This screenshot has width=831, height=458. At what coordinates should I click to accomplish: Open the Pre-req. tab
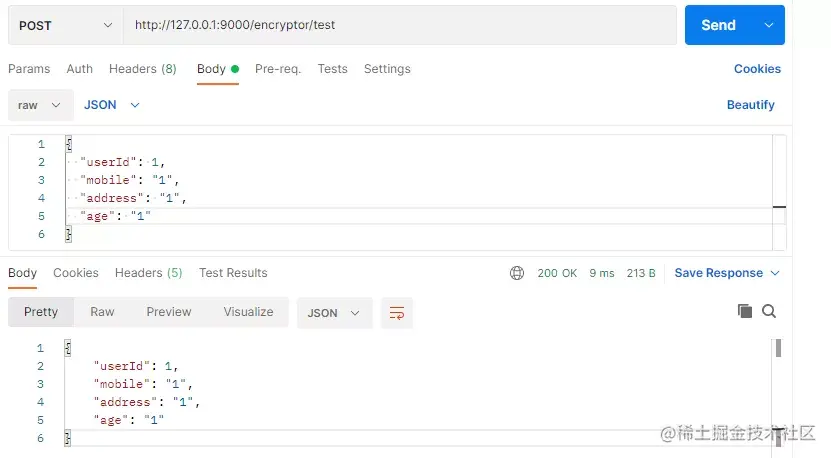coord(278,69)
